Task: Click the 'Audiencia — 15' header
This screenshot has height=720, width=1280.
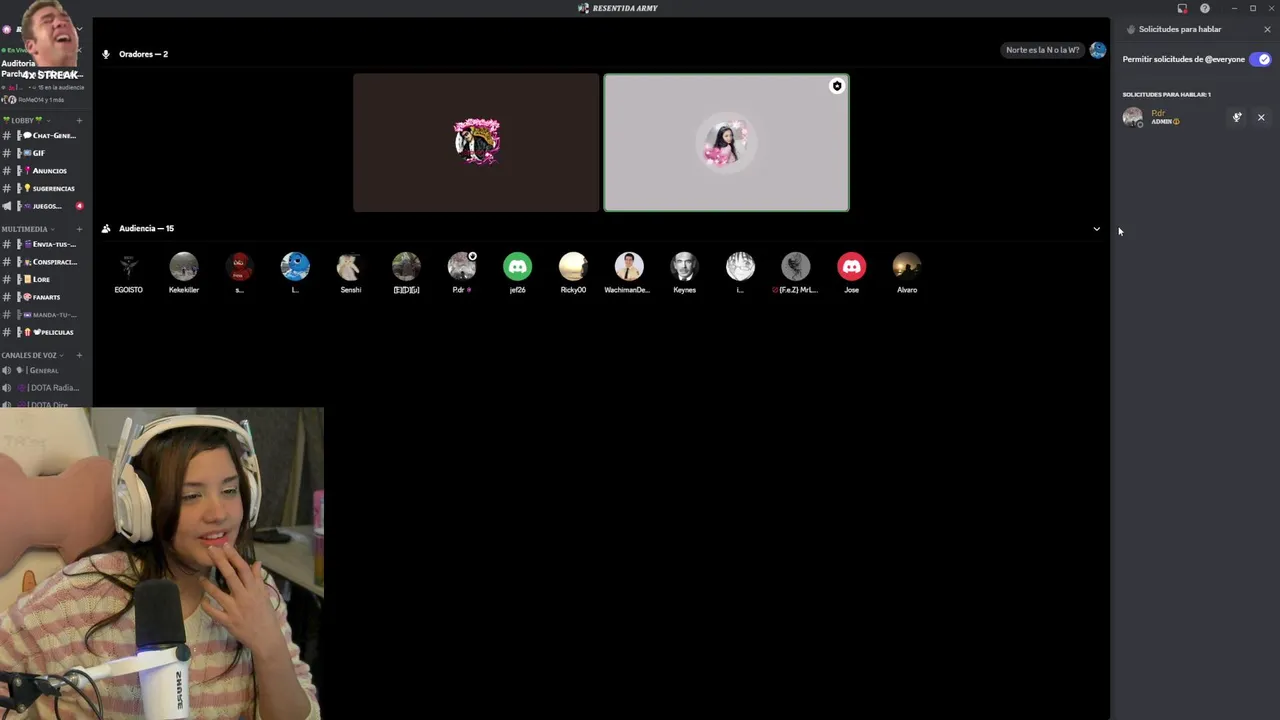Action: (146, 229)
